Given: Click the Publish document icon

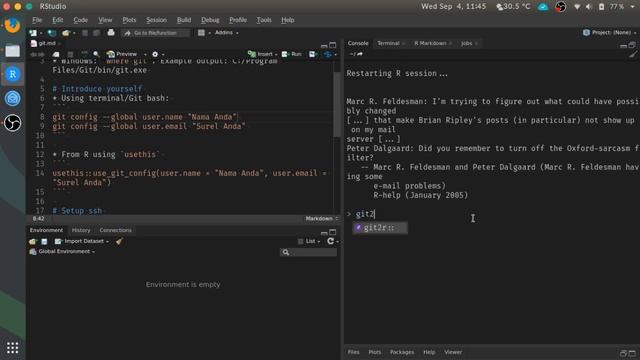Looking at the screenshot, I should coord(328,54).
